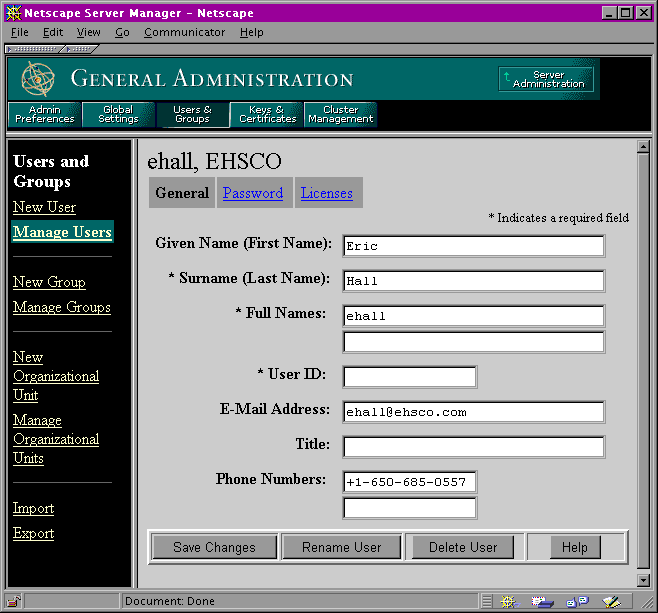Launch Composer from the component bar
The width and height of the screenshot is (658, 613).
612,601
